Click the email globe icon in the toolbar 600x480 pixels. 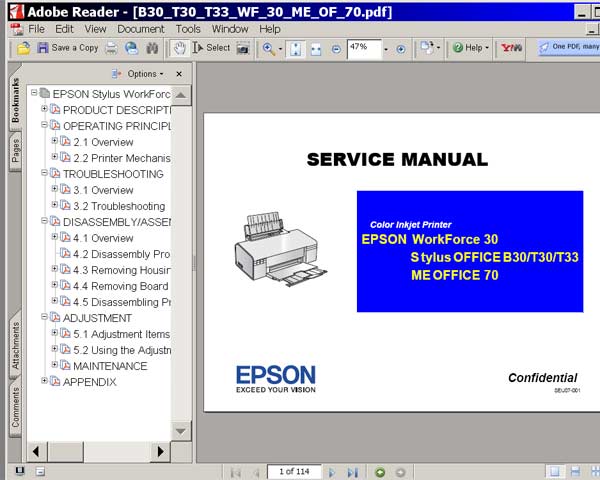[x=132, y=48]
